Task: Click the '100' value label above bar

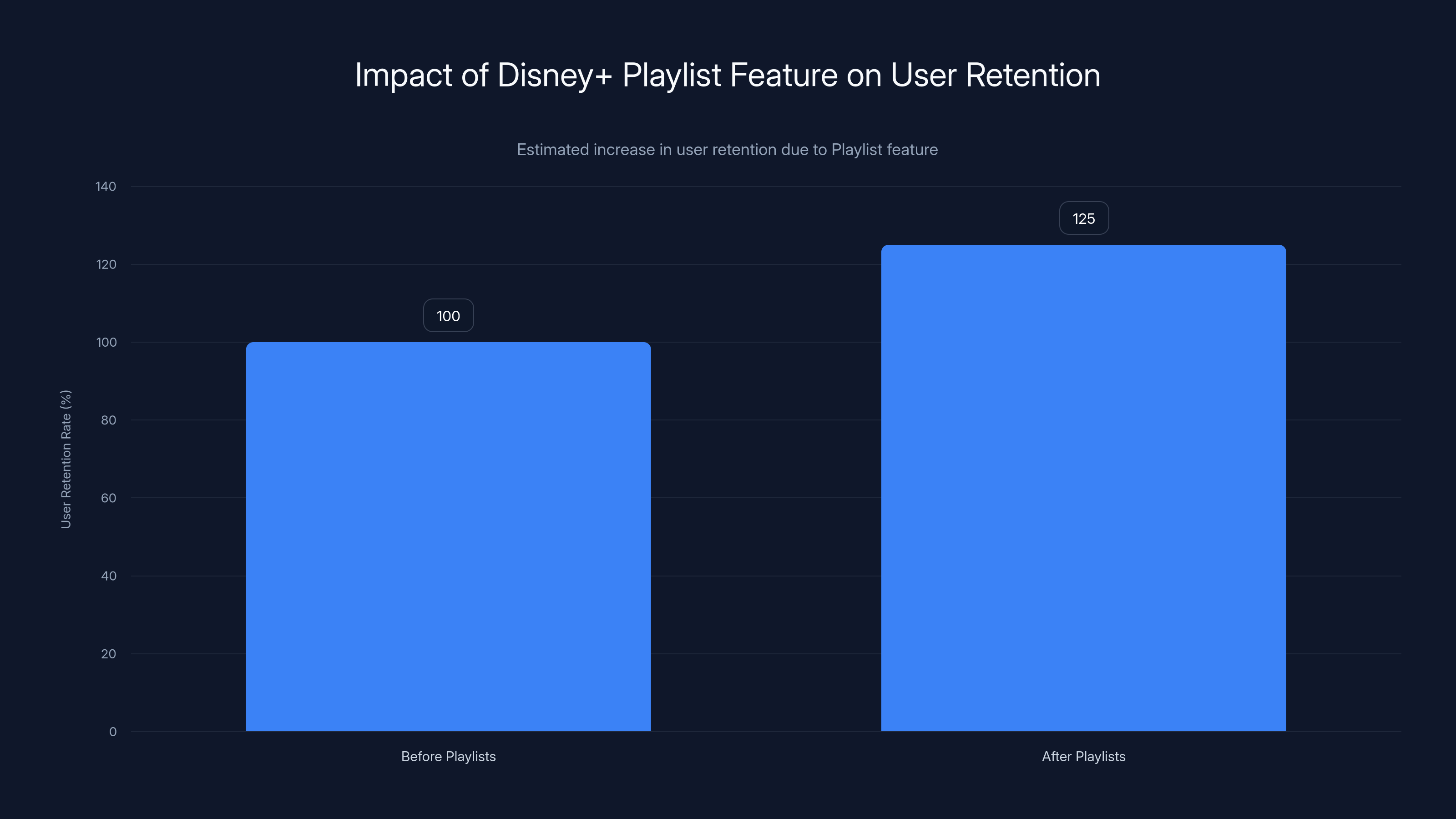Action: [x=448, y=315]
